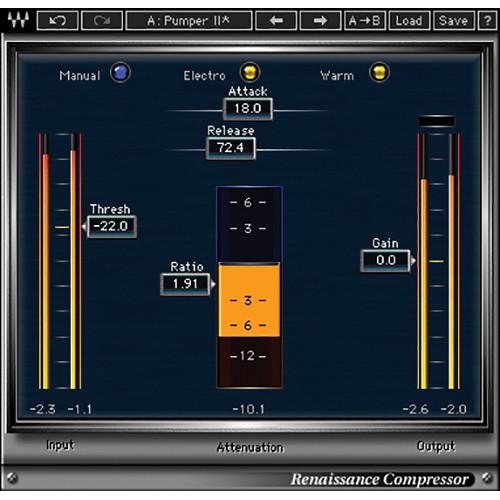This screenshot has height=500, width=500.
Task: Open the Save preset menu
Action: [453, 21]
